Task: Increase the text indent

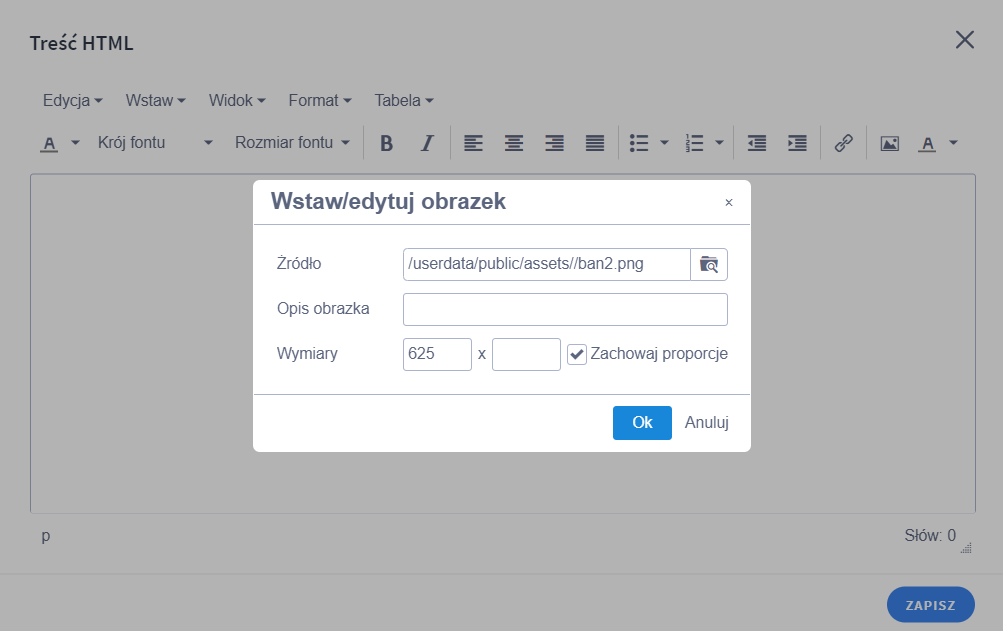Action: coord(796,143)
